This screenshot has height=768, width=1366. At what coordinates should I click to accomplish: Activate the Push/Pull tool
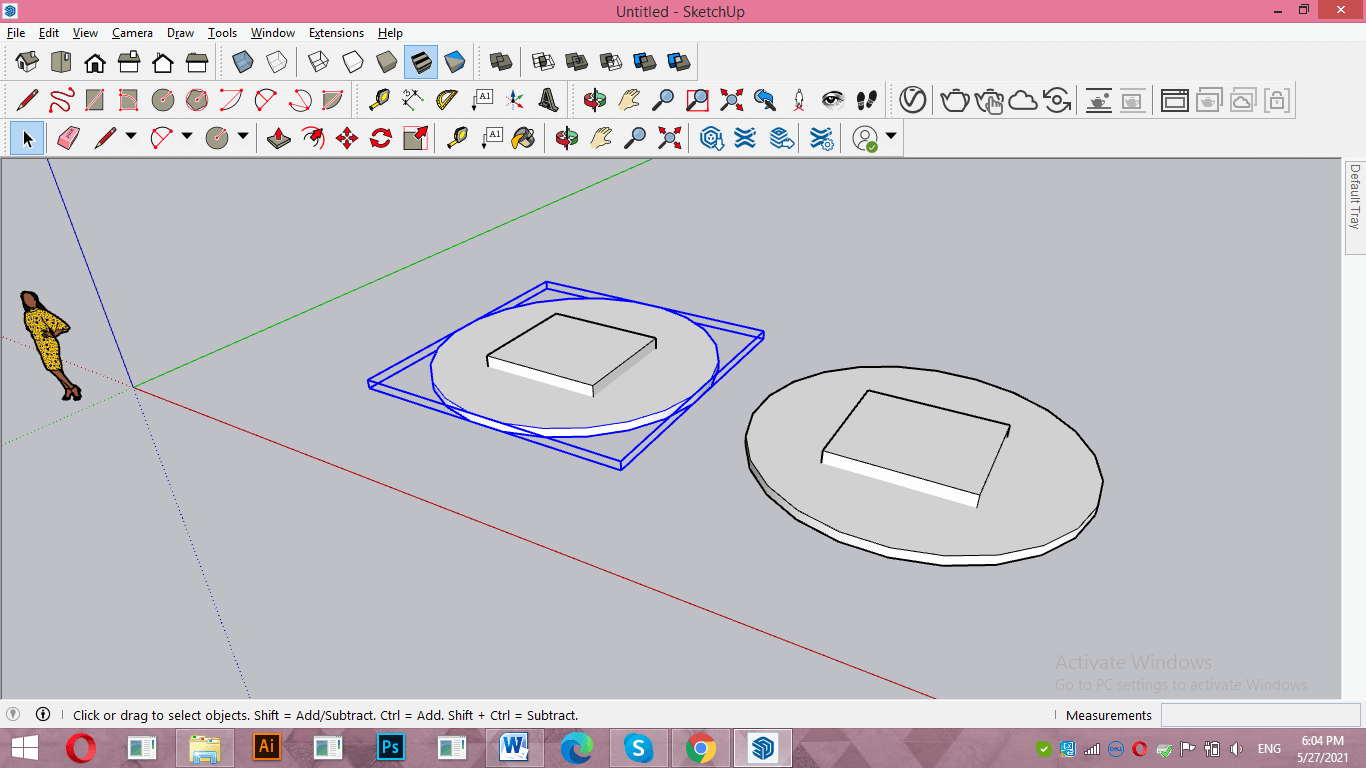(x=280, y=138)
